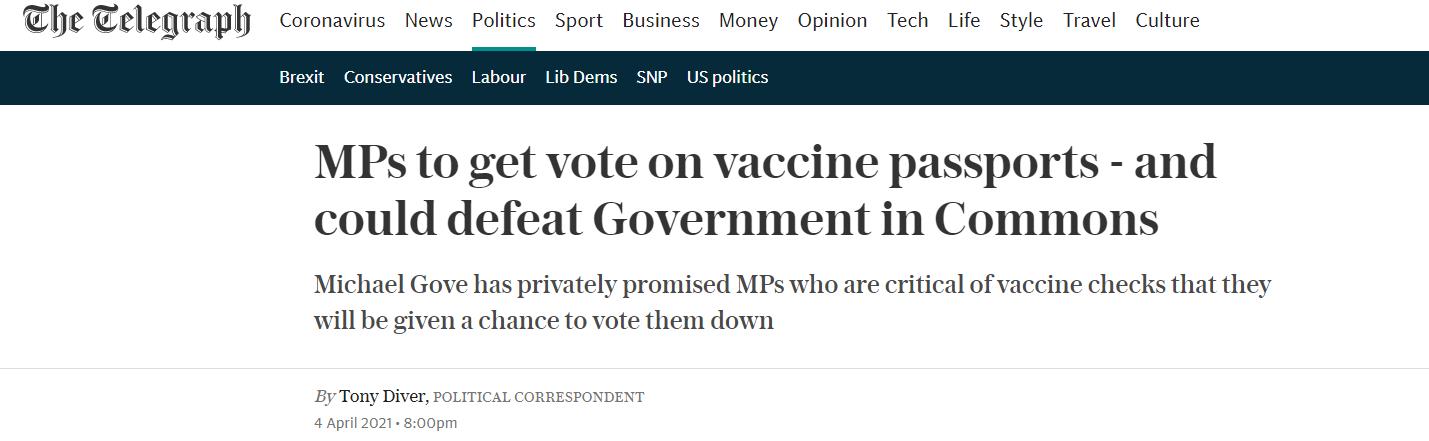Visit the Life section

964,21
